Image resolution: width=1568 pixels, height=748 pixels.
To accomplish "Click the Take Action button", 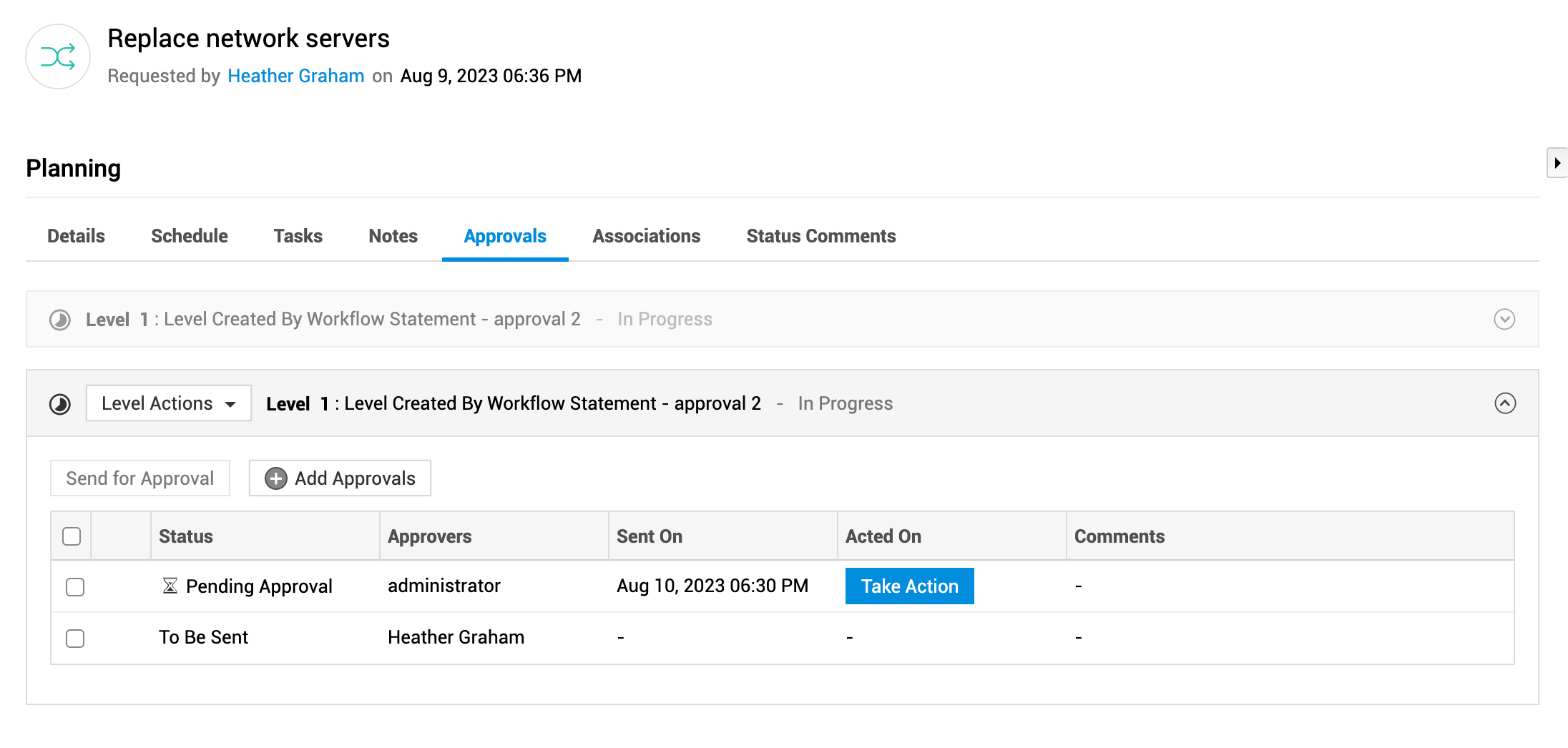I will [x=909, y=586].
